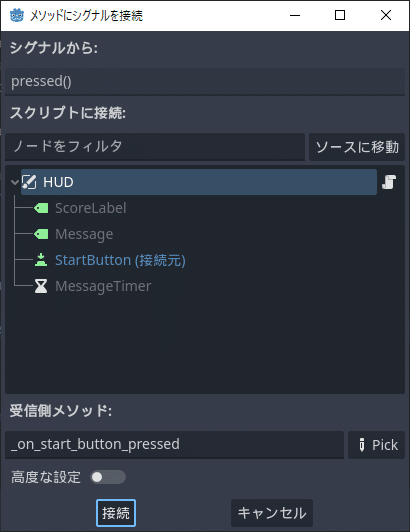Click the StartButton button icon
This screenshot has height=532, width=410.
(x=41, y=260)
